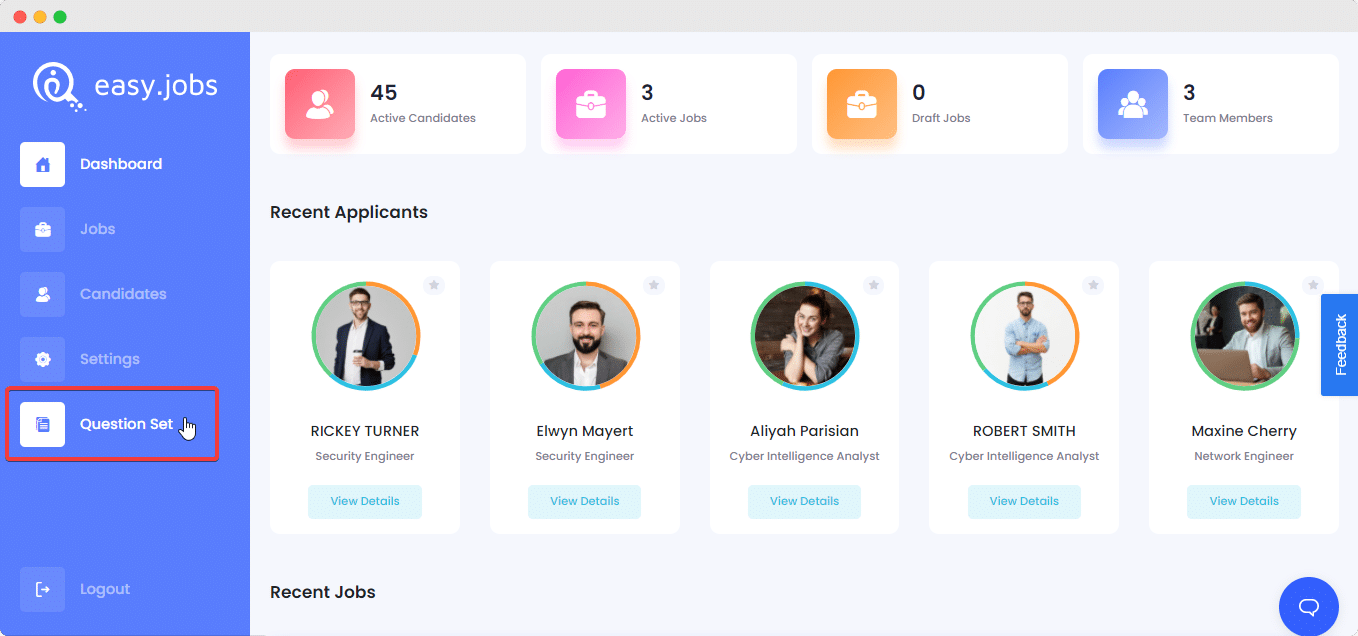Mark Maxine Cherry as favorite with the star

[x=1313, y=285]
